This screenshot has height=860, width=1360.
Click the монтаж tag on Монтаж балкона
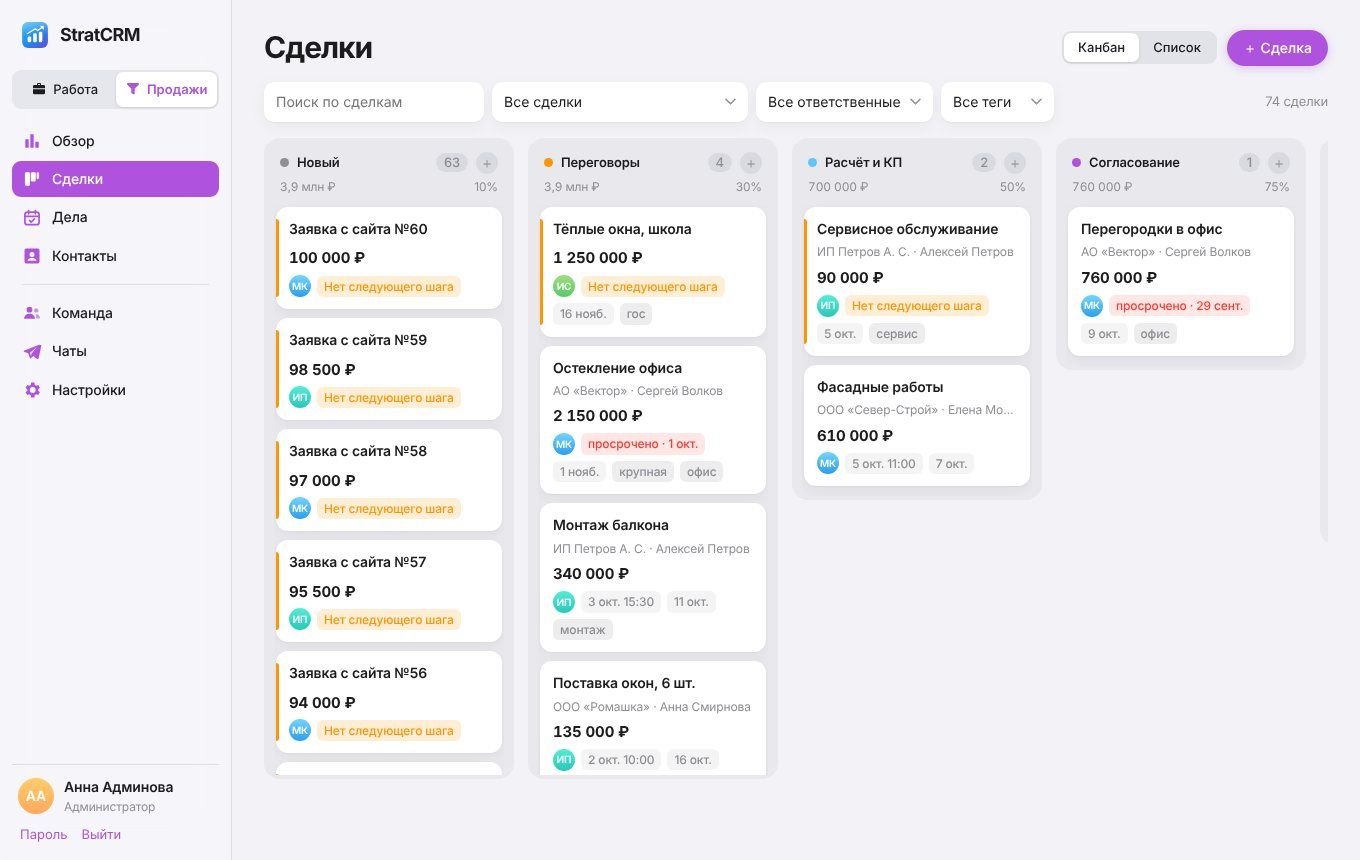tap(583, 630)
